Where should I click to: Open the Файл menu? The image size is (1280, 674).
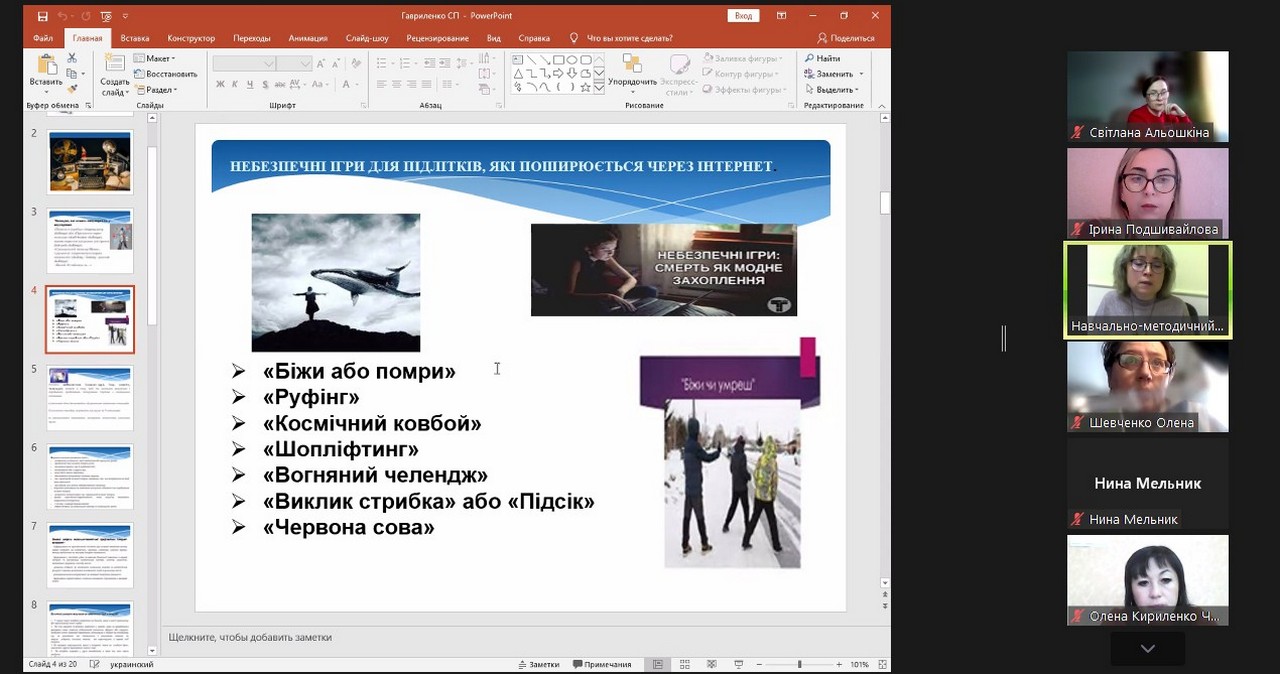[43, 38]
